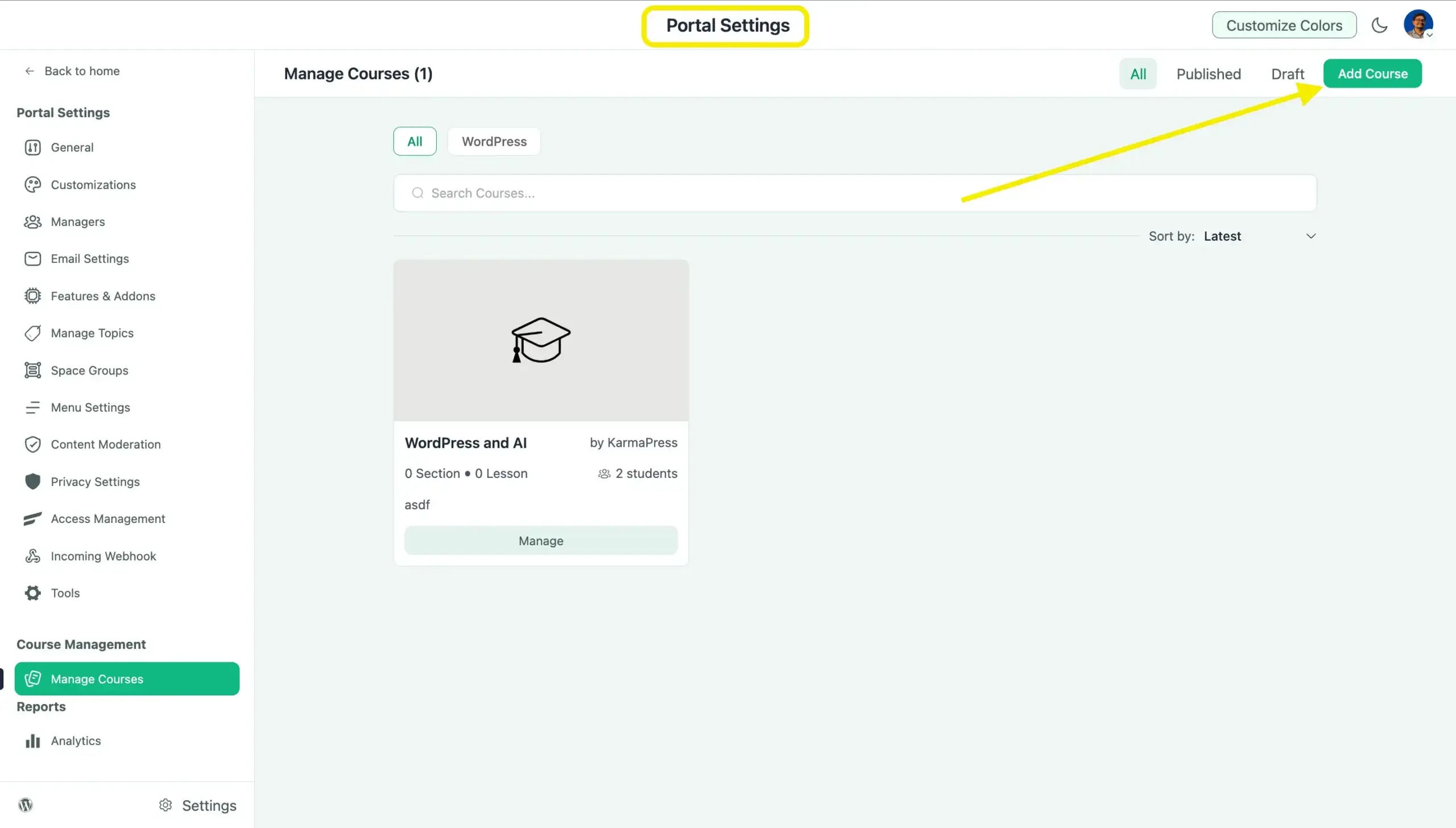The width and height of the screenshot is (1456, 828).
Task: Click the WordPress logo icon at bottom
Action: (x=26, y=805)
